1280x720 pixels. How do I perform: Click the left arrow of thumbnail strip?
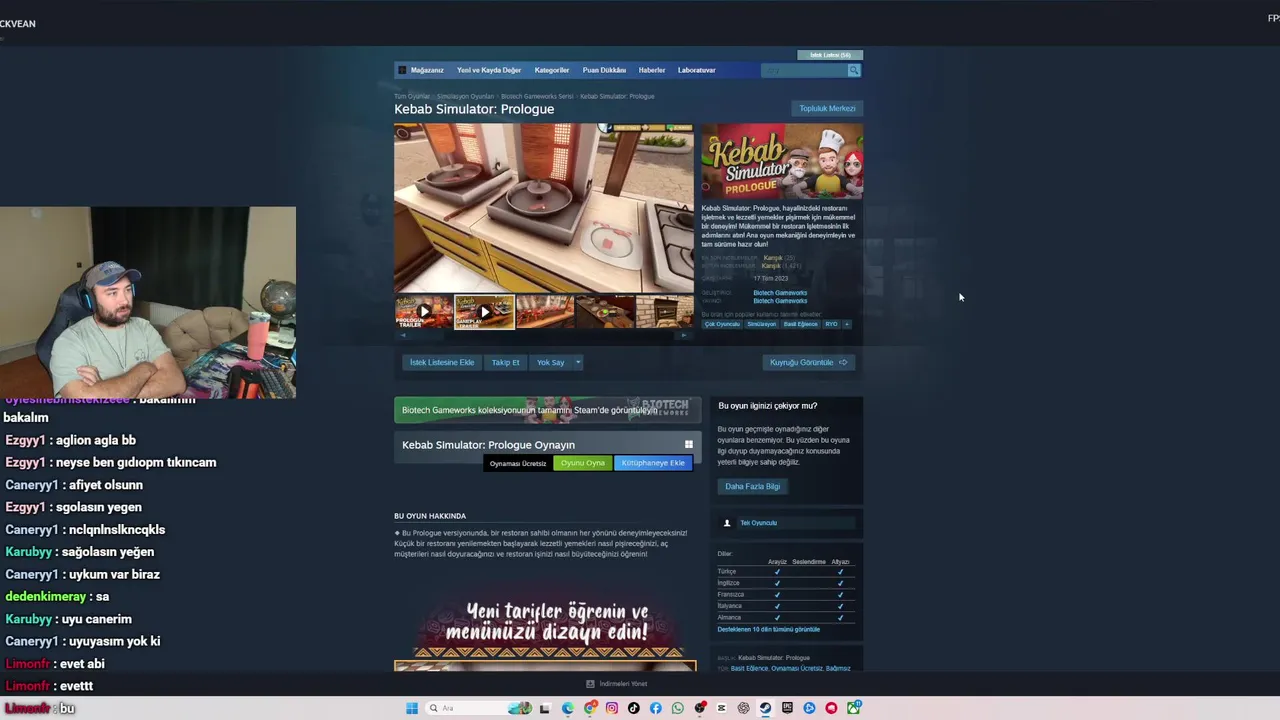[403, 335]
